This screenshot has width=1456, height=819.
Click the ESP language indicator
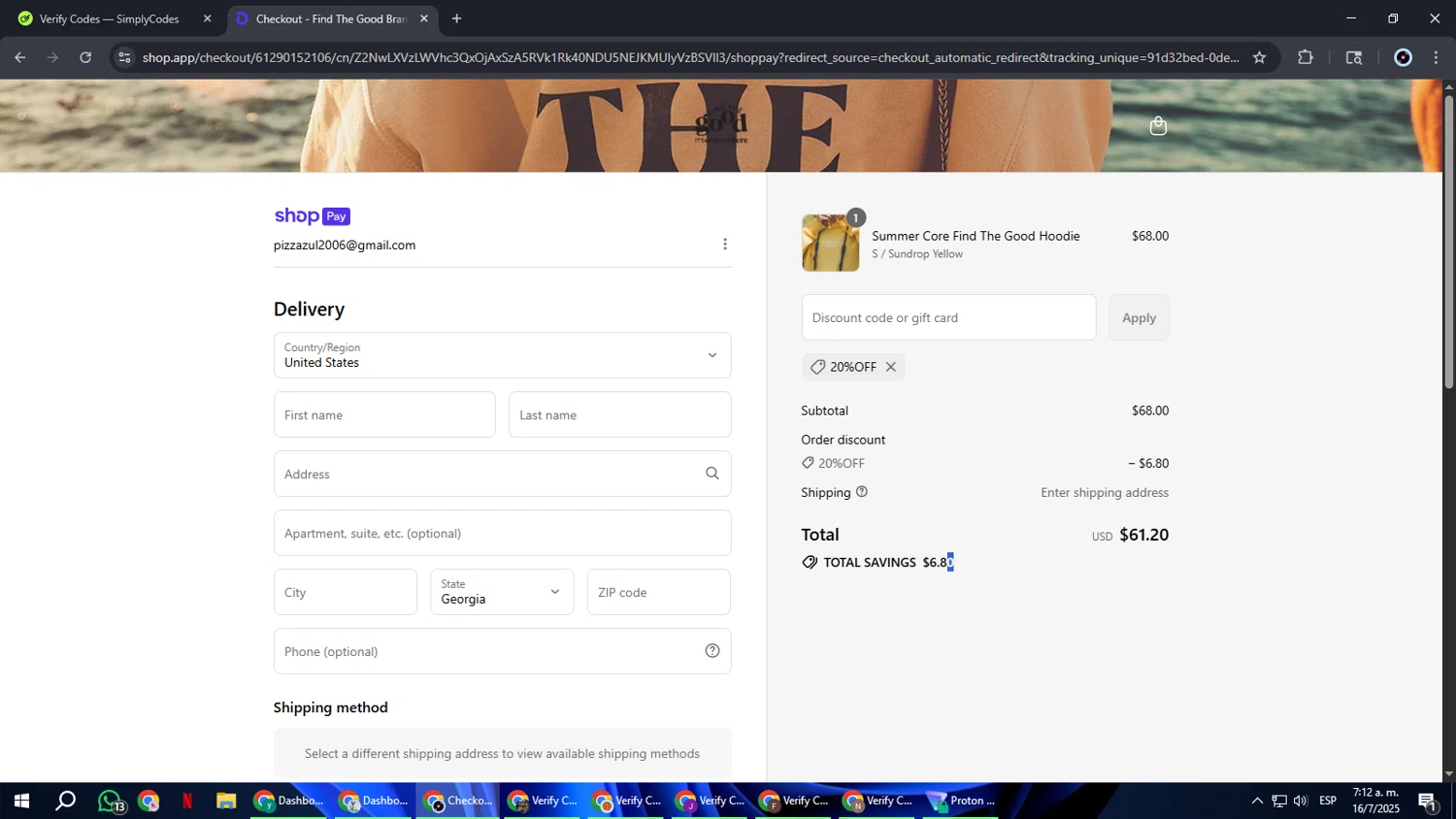[x=1328, y=801]
